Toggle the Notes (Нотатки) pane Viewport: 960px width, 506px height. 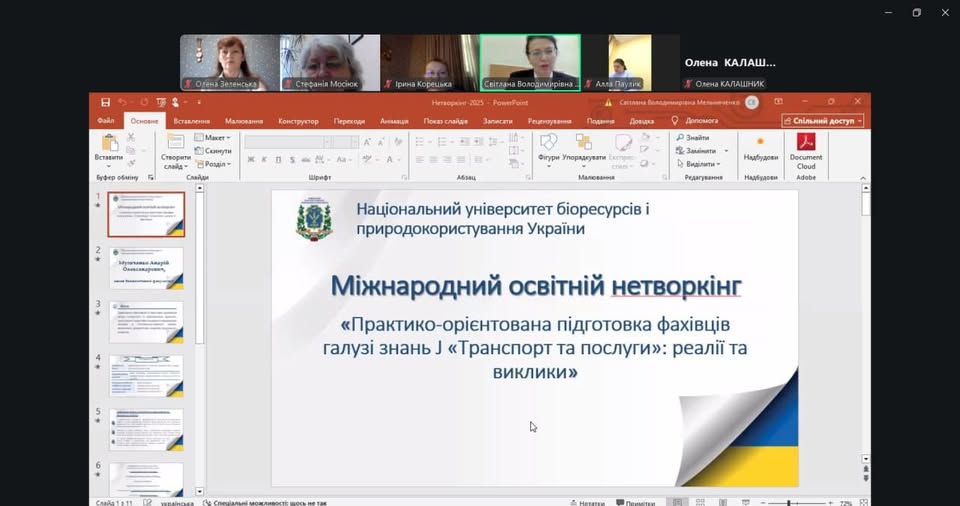click(586, 503)
